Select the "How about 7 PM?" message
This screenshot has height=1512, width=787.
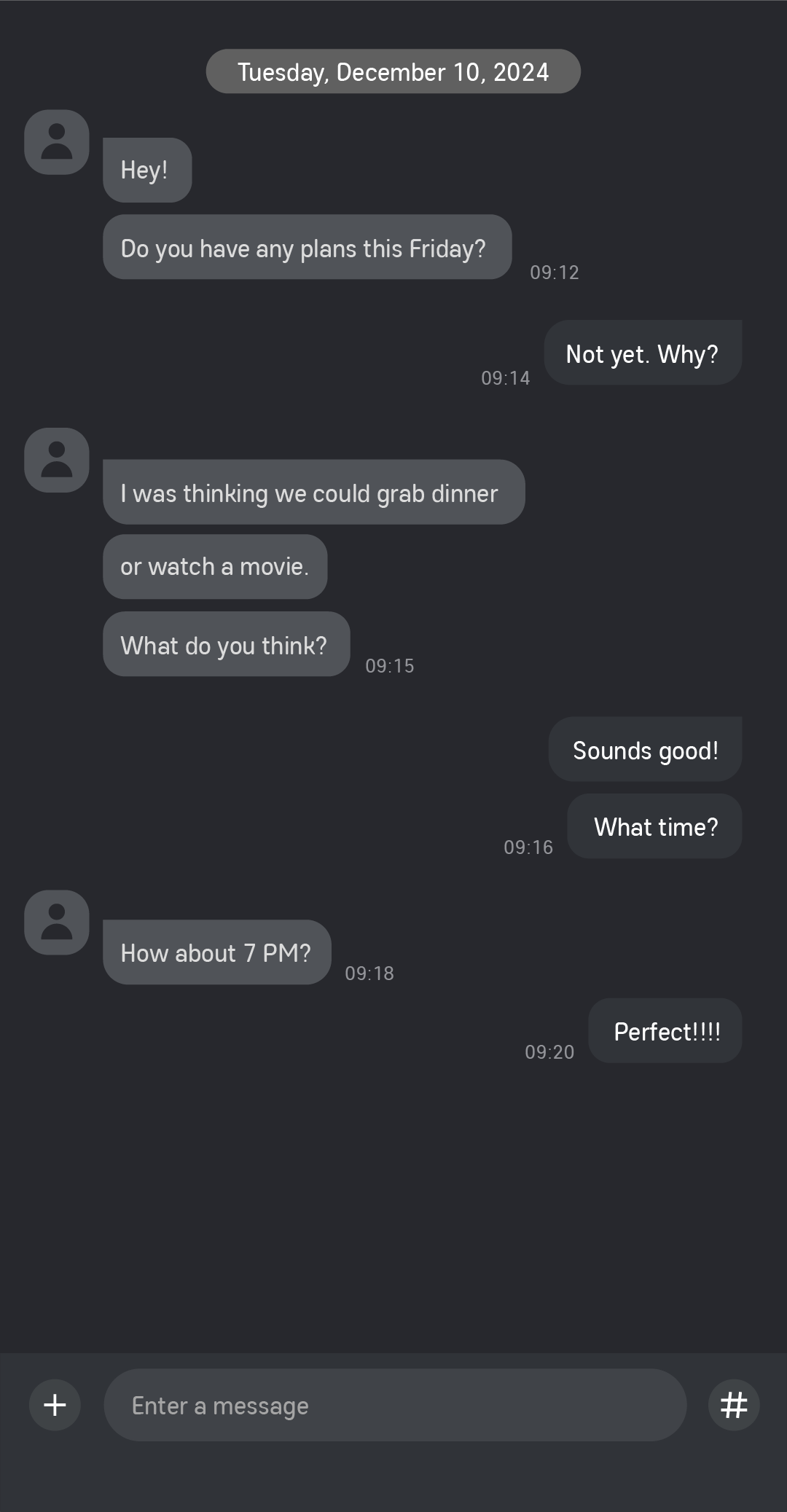[x=216, y=952]
